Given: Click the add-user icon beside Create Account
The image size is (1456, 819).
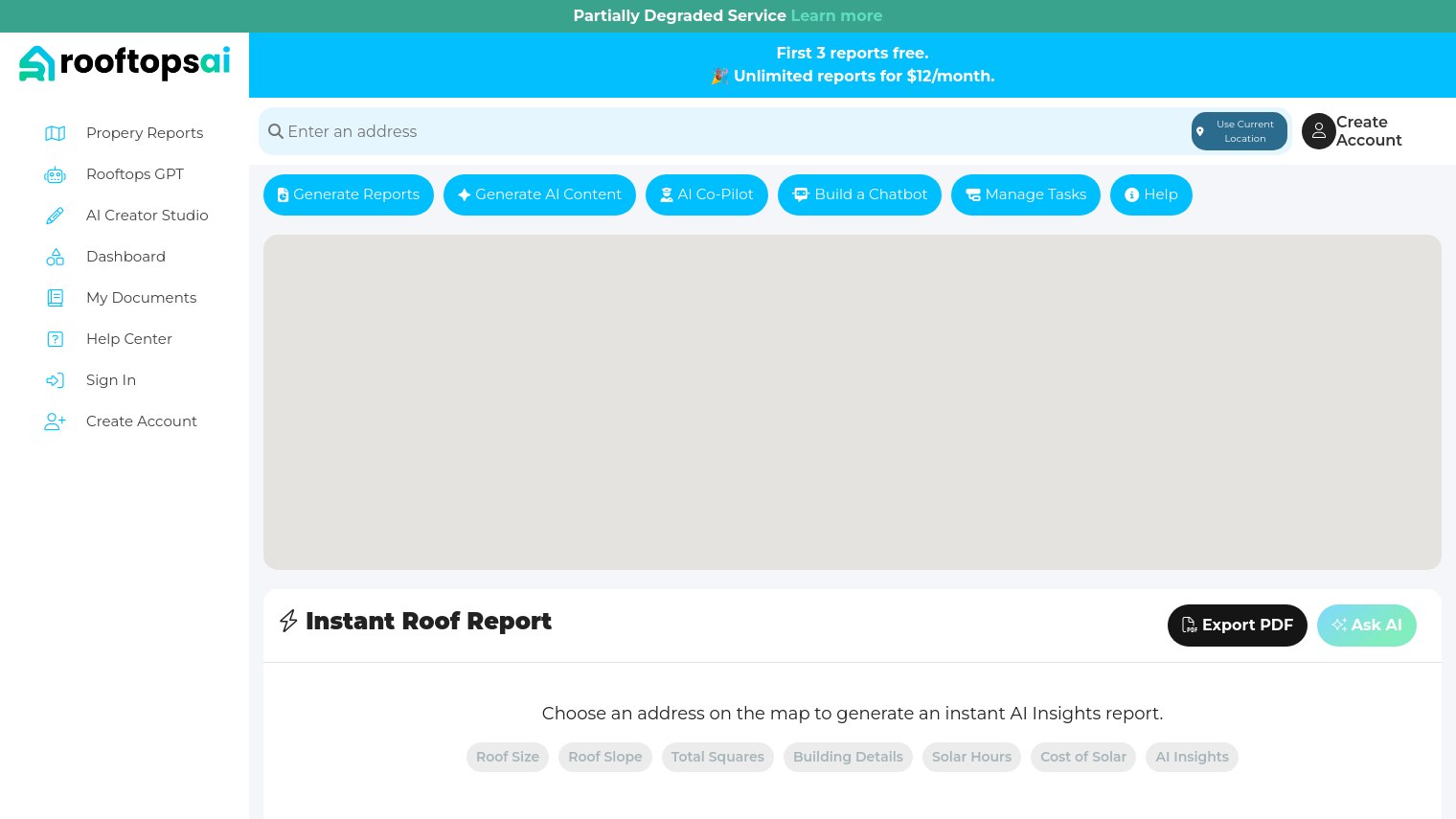Looking at the screenshot, I should pyautogui.click(x=56, y=421).
